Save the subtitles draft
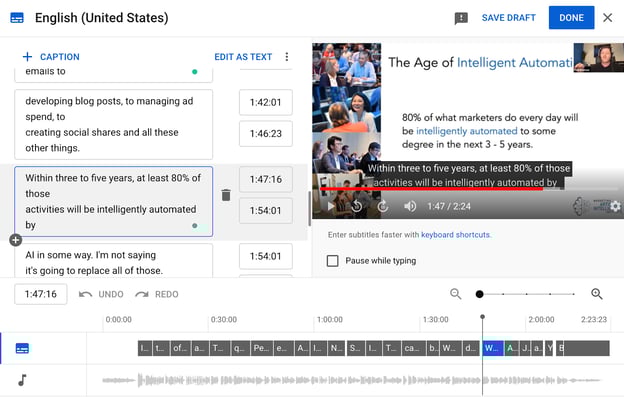 [508, 18]
